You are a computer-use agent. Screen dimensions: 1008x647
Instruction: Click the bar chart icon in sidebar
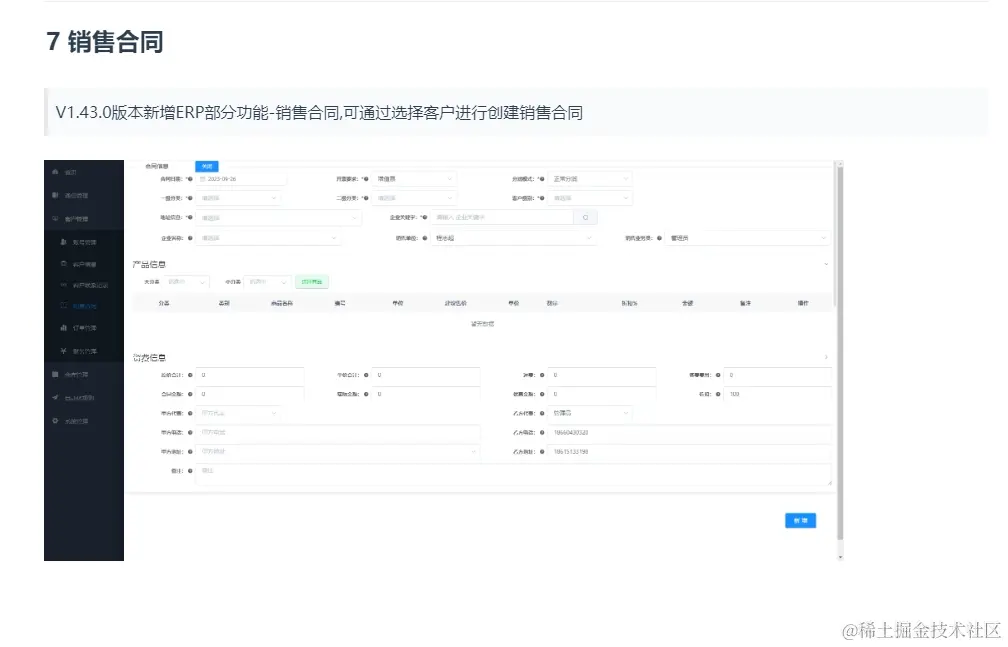63,327
